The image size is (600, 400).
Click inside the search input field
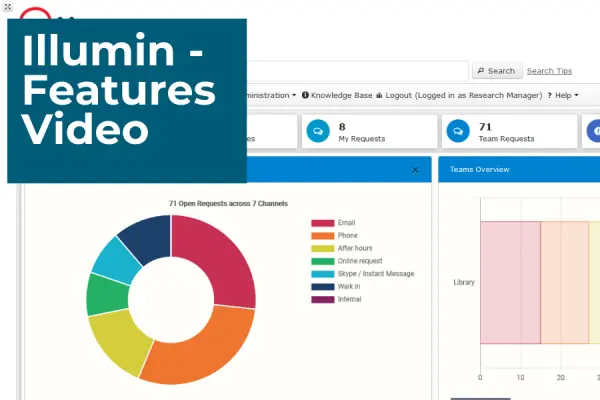357,71
